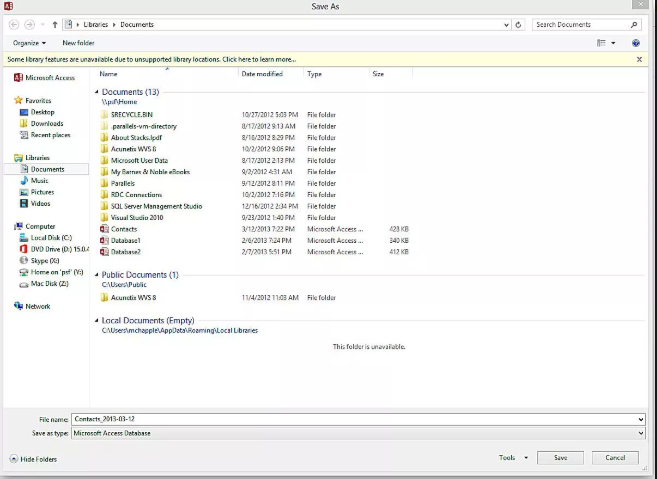This screenshot has height=479, width=657.
Task: Open the Tools dropdown menu
Action: pos(513,458)
